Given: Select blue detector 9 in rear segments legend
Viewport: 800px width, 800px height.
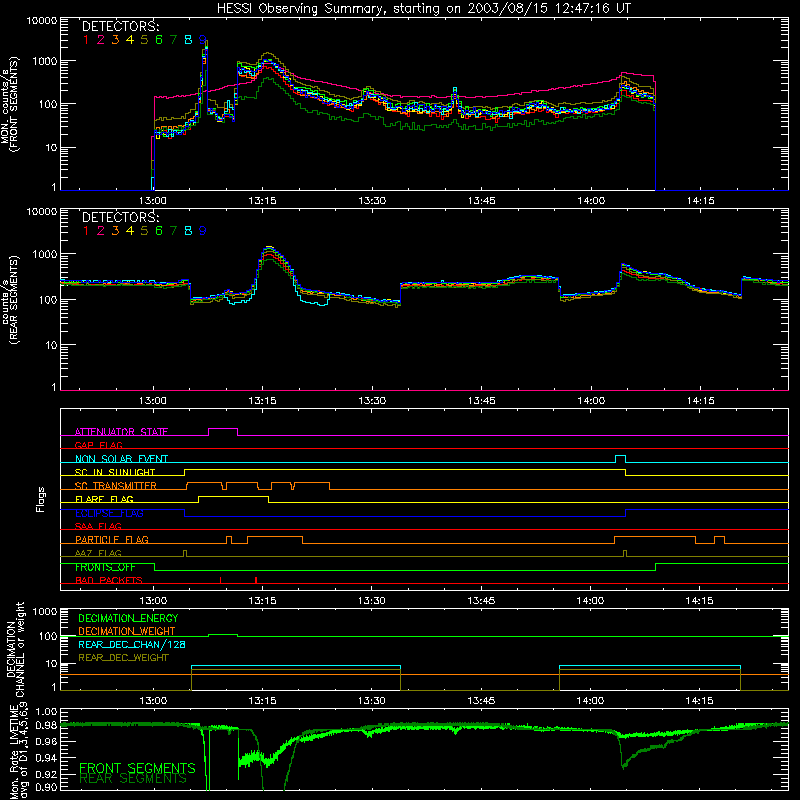Looking at the screenshot, I should tap(203, 231).
